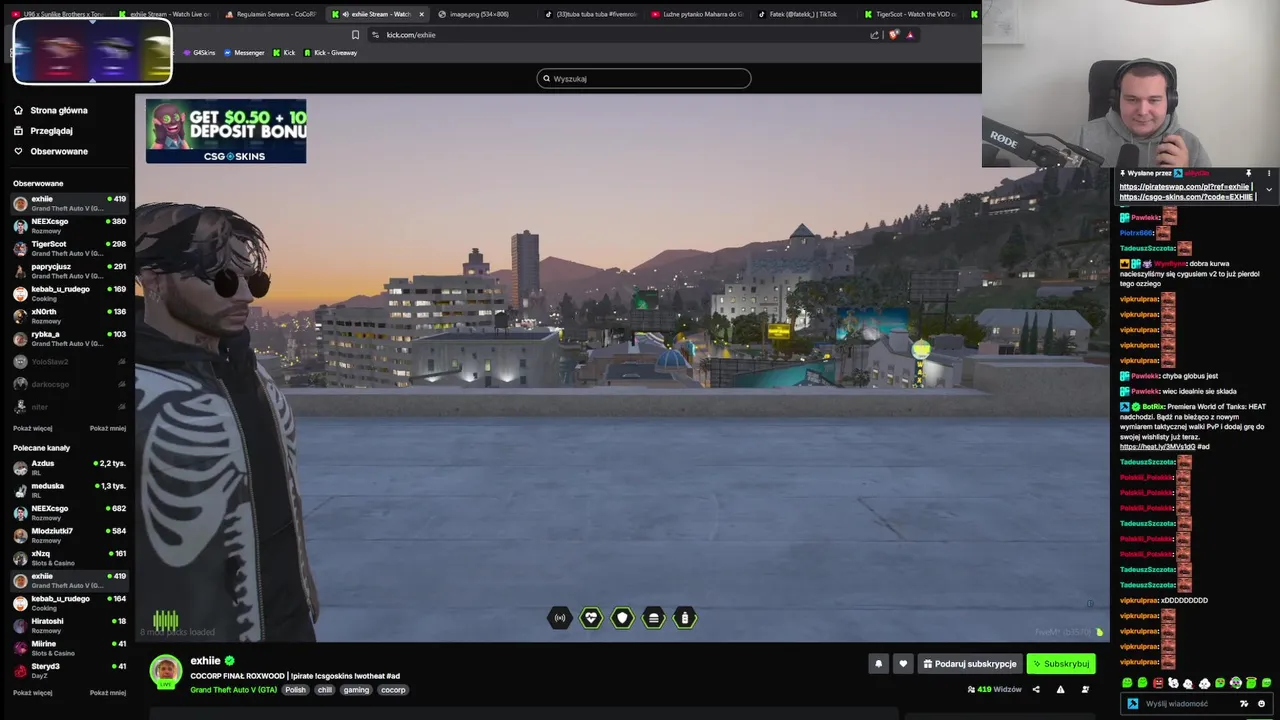Open meduska in recommended channels
Image resolution: width=1280 pixels, height=720 pixels.
pos(69,490)
